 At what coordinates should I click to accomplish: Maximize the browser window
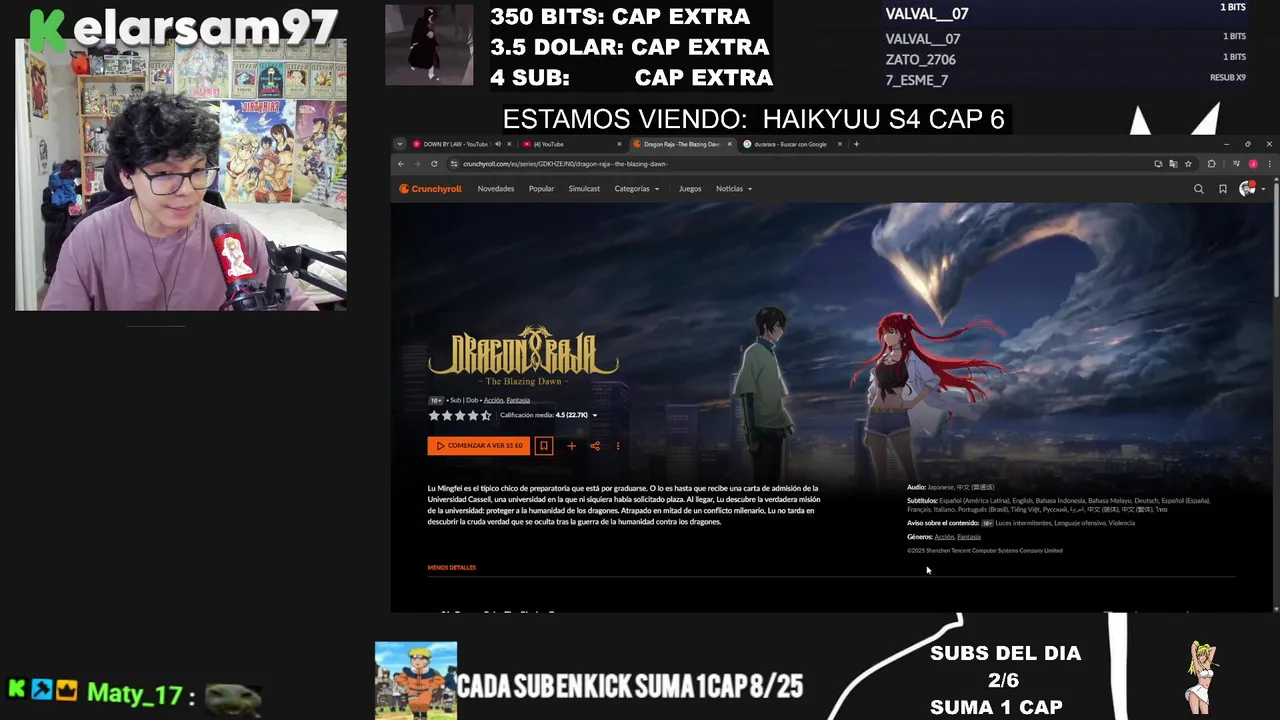(1248, 144)
